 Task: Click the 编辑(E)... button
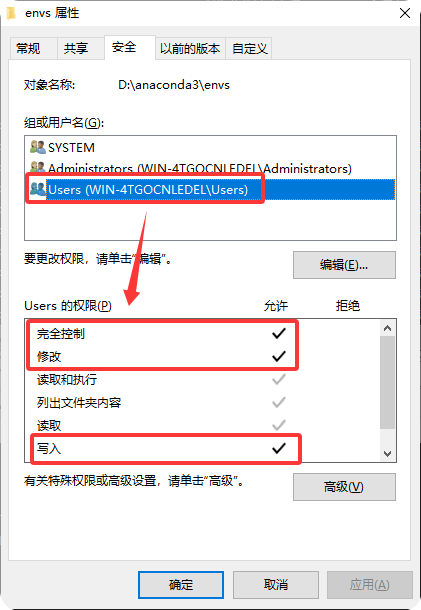coord(344,265)
